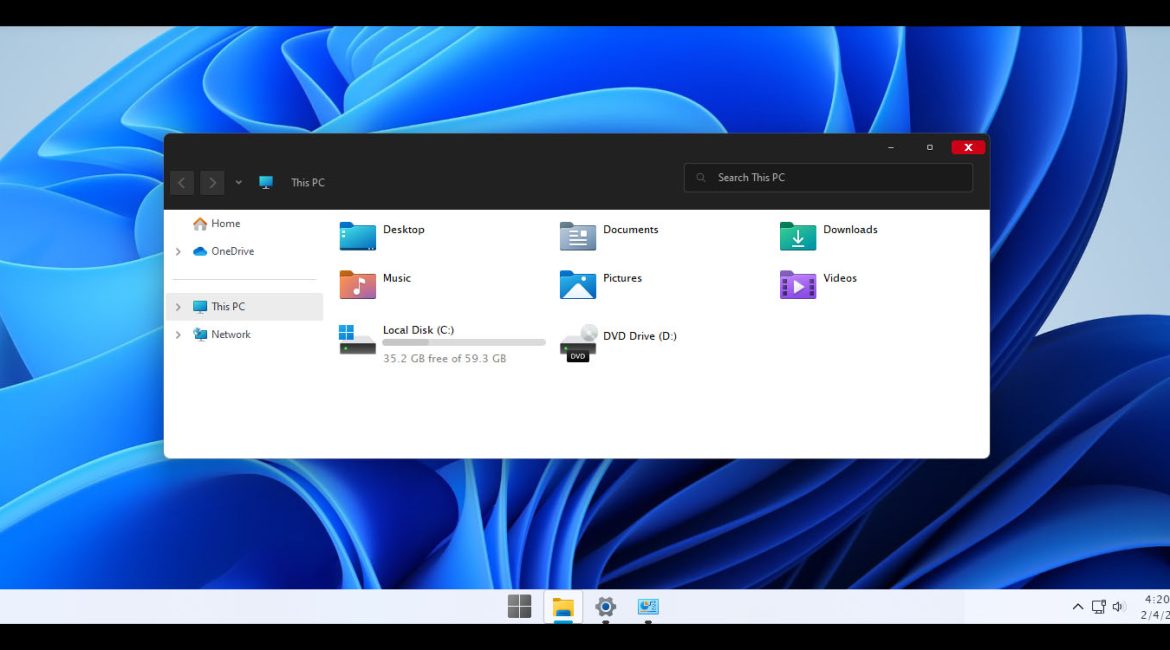Minimize the File Explorer window

[x=891, y=147]
